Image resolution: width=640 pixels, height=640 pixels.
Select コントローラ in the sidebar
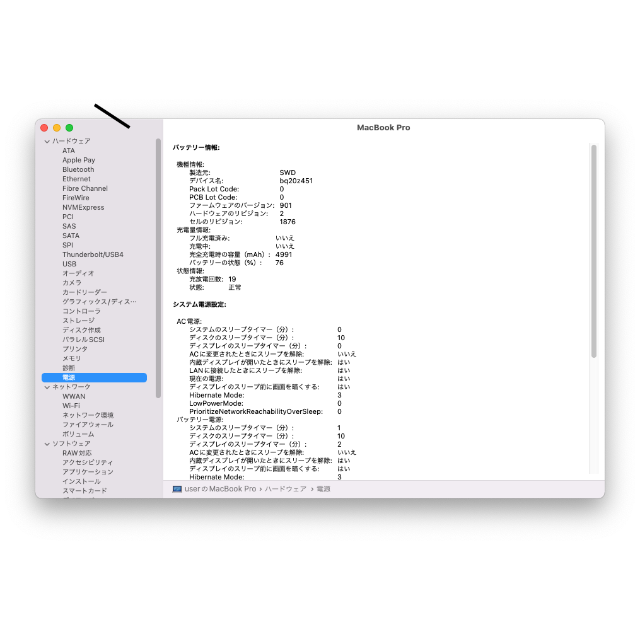coord(82,311)
